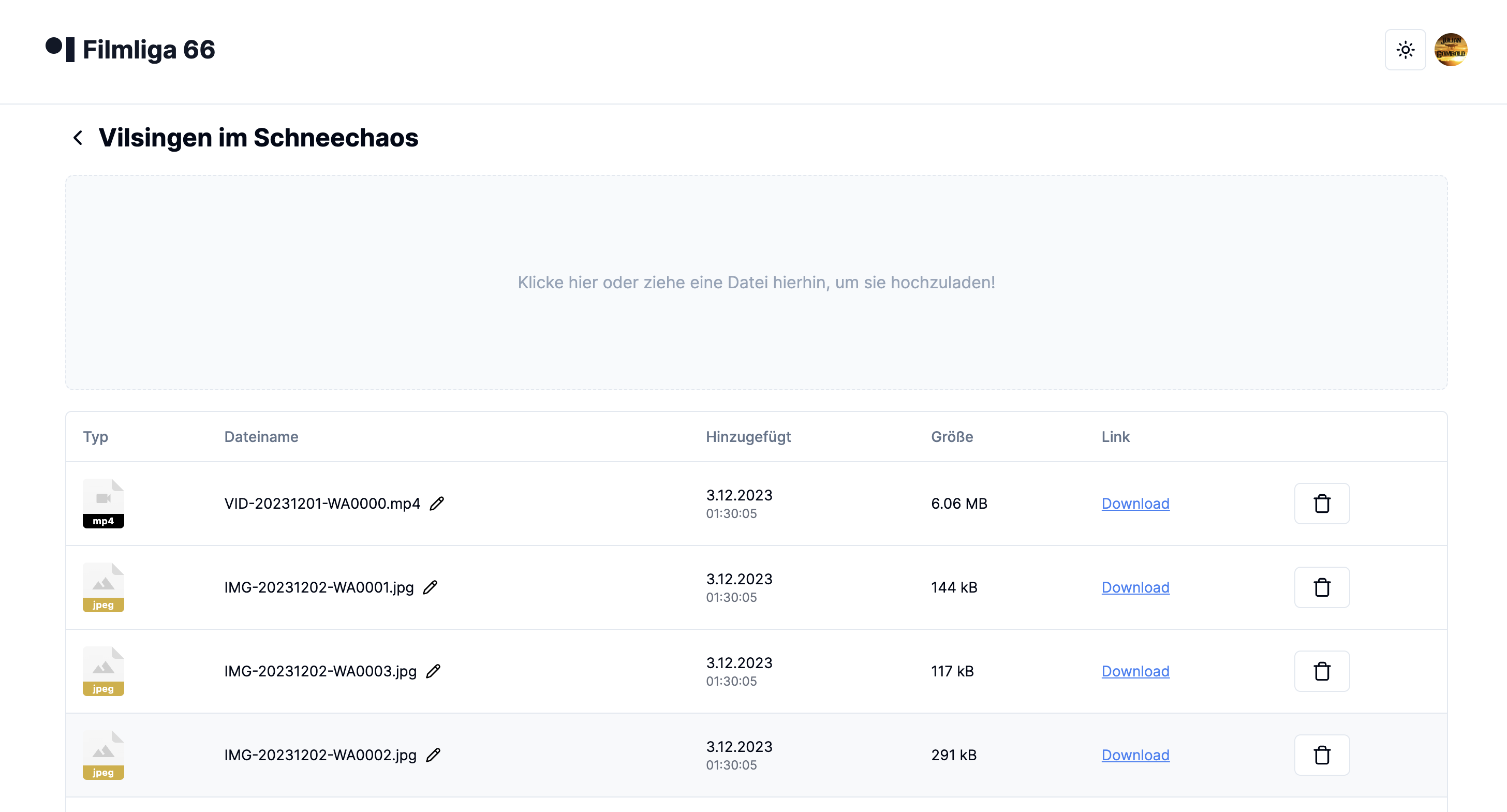Delete VID-20231201-WA0000.mp4 with the trash icon
The height and width of the screenshot is (812, 1507).
(x=1322, y=503)
